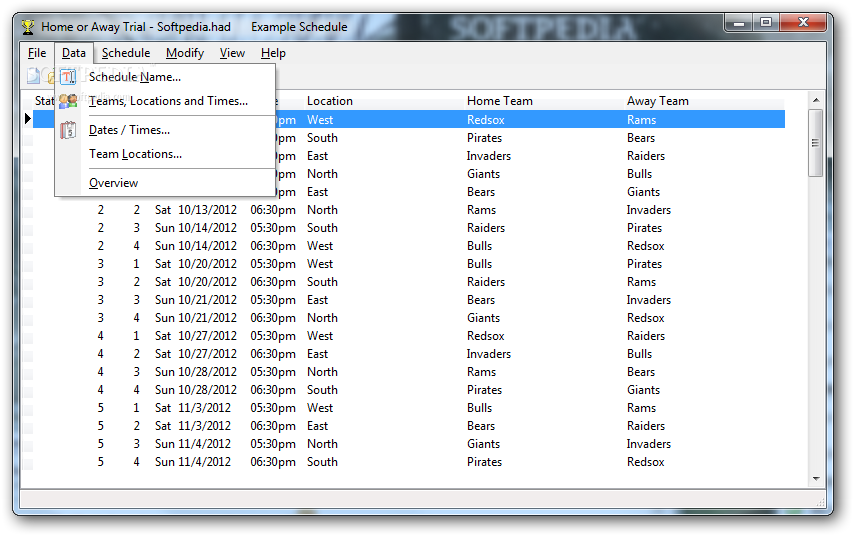Click the two-people Teams menu icon

68,101
